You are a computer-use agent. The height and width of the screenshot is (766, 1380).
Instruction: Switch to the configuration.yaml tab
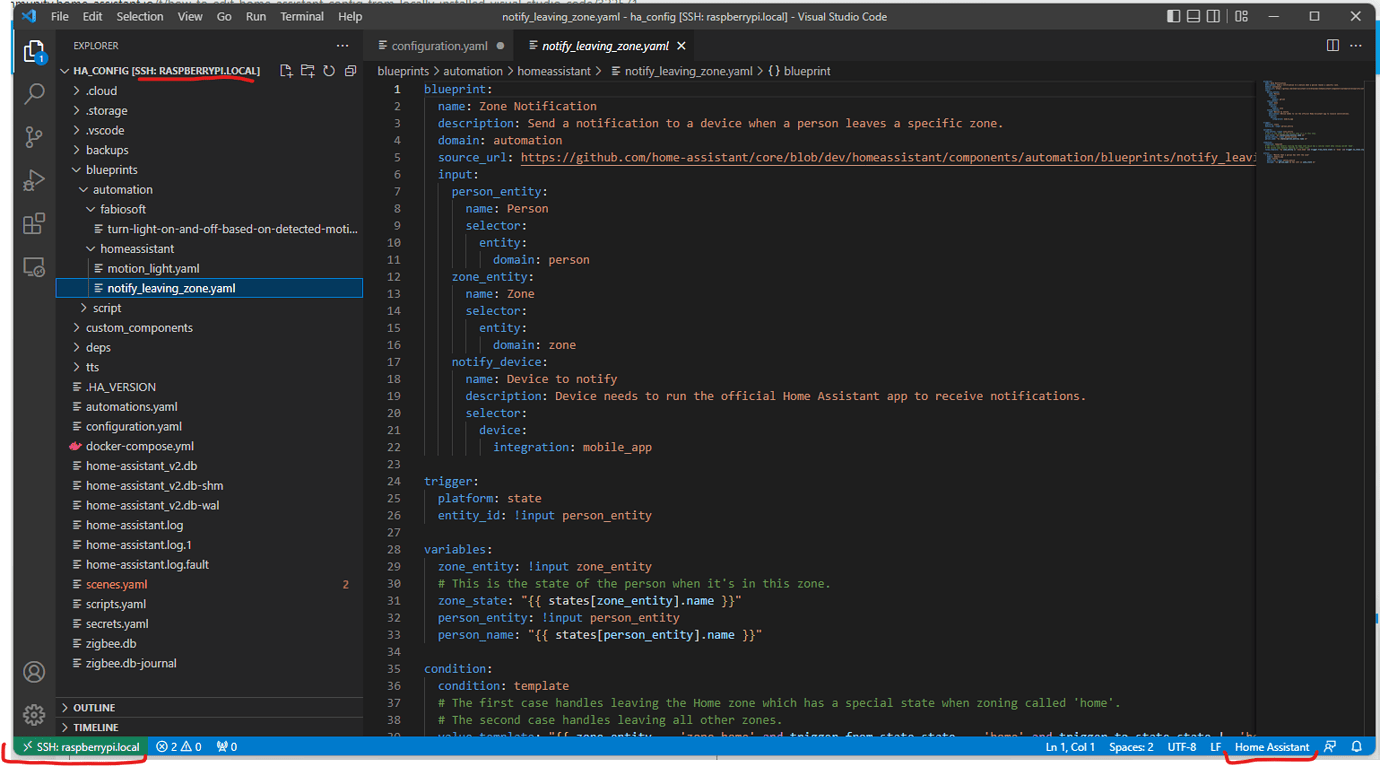[x=438, y=45]
